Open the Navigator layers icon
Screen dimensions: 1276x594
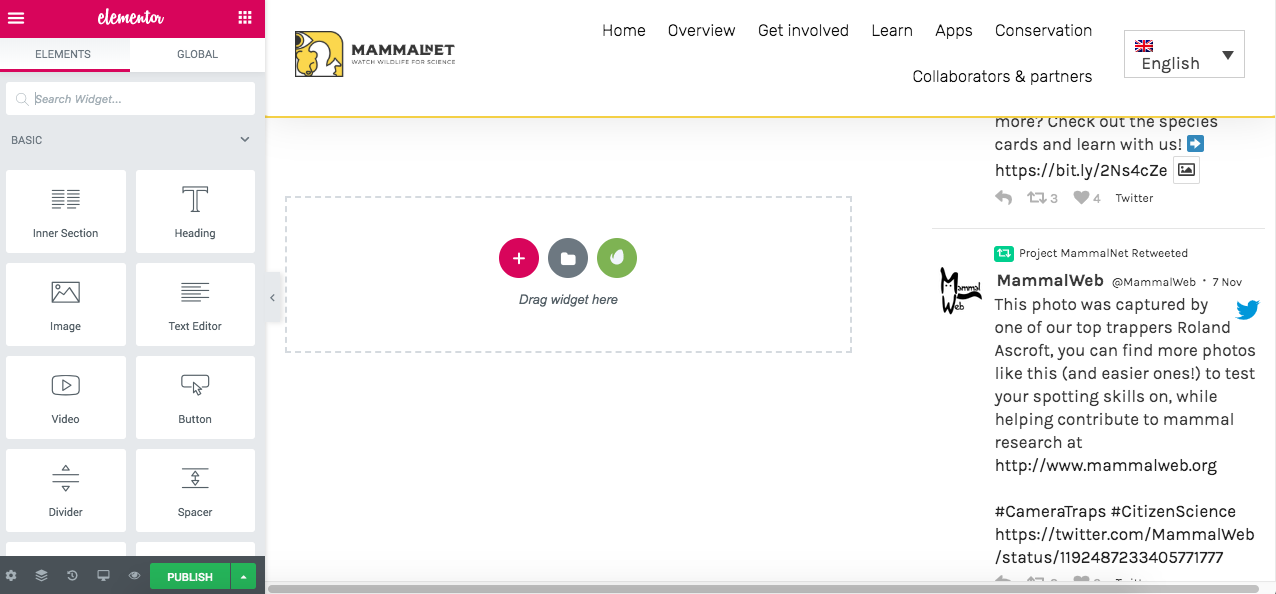click(41, 576)
